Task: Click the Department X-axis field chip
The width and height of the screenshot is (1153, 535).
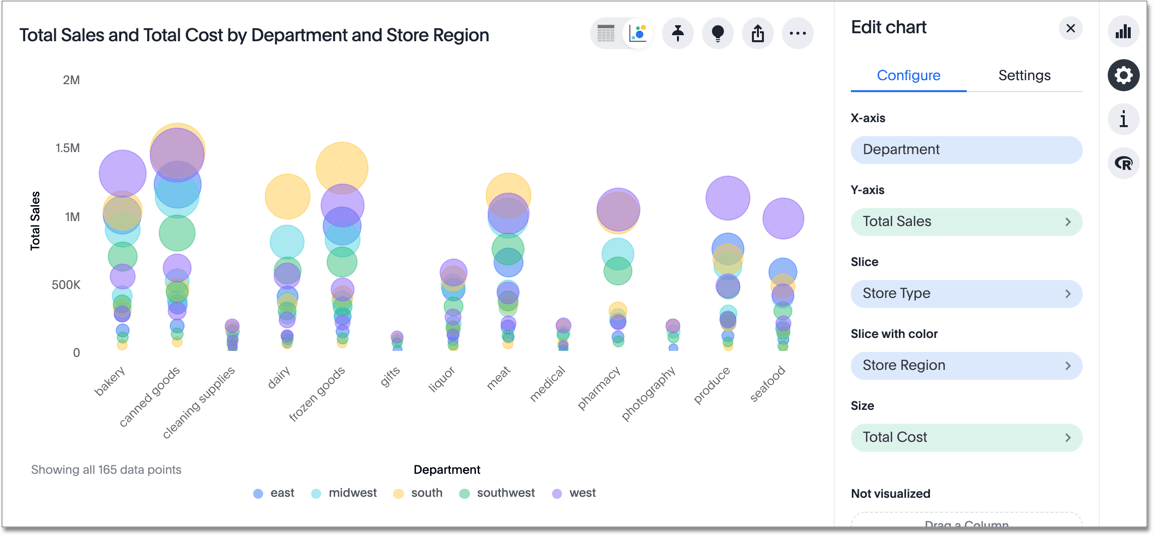Action: [965, 150]
